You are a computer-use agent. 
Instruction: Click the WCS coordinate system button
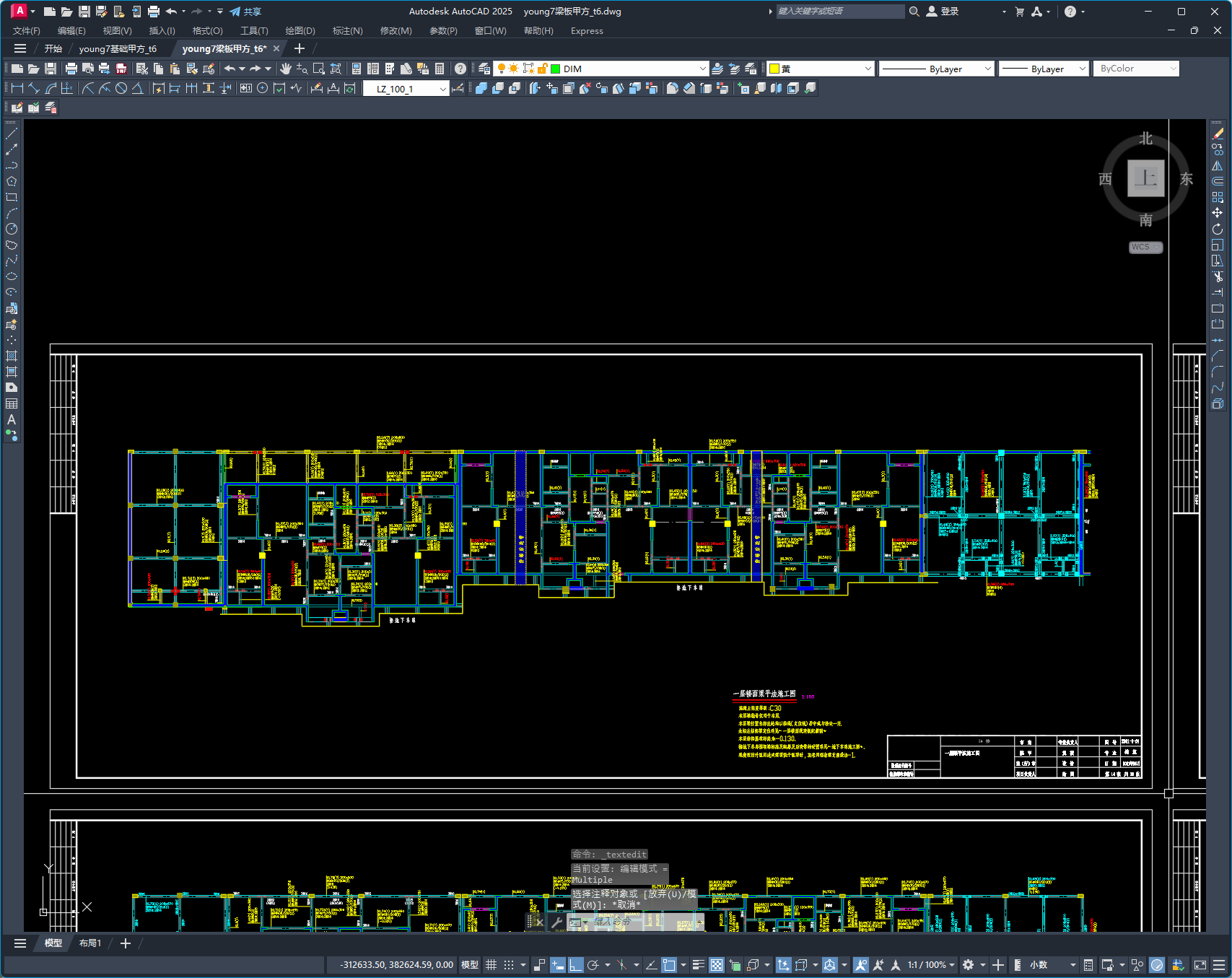(1145, 247)
